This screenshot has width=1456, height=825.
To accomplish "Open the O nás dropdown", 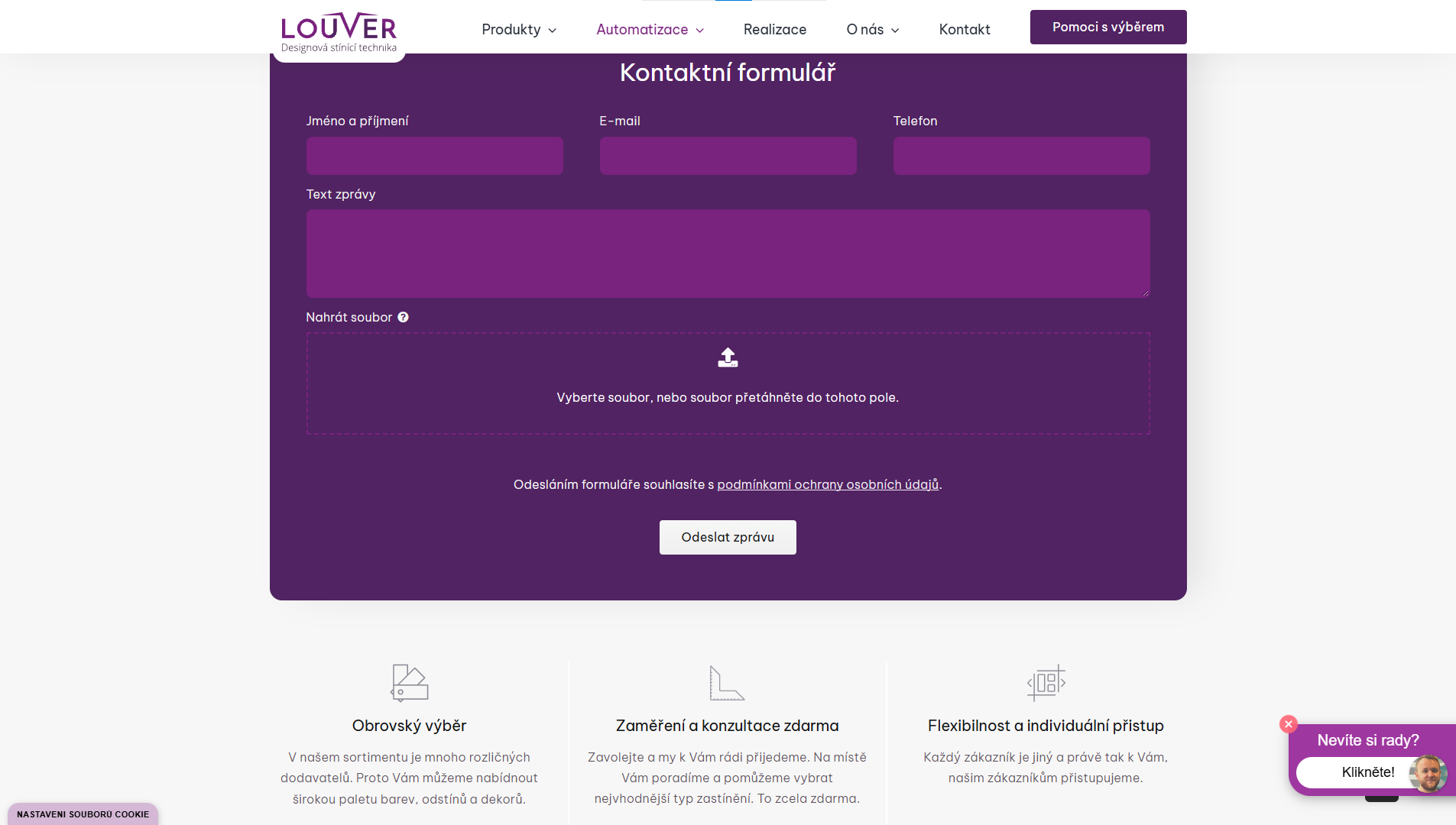I will (872, 29).
